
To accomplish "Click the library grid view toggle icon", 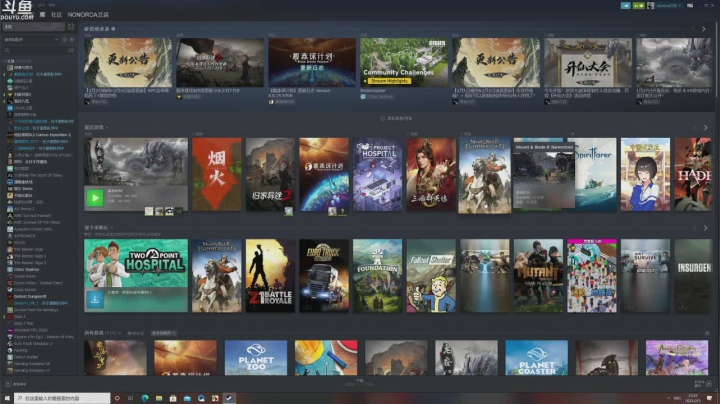I will (x=71, y=27).
